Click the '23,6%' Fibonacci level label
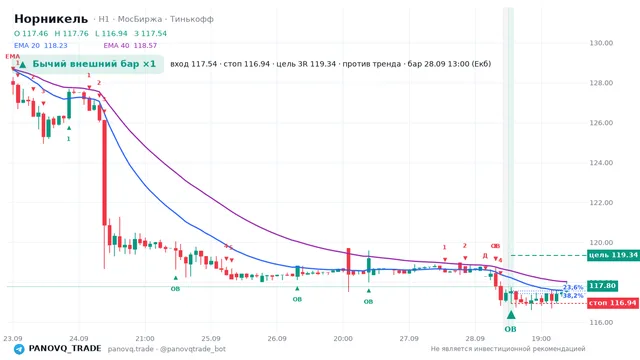The height and width of the screenshot is (360, 640). click(573, 287)
